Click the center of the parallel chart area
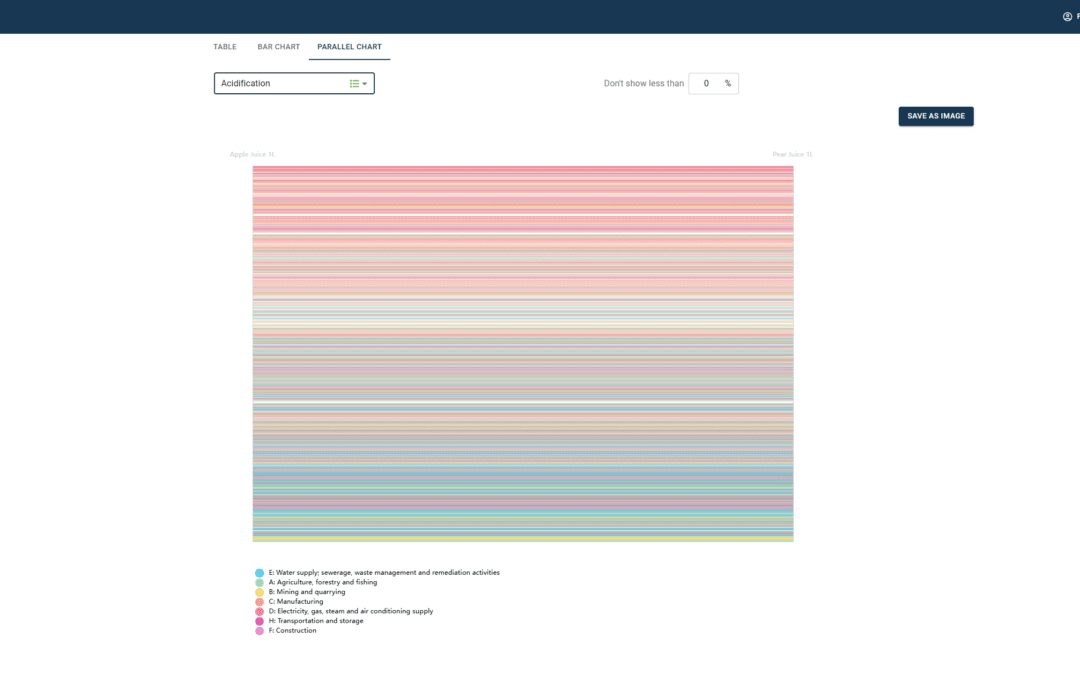 pos(523,354)
